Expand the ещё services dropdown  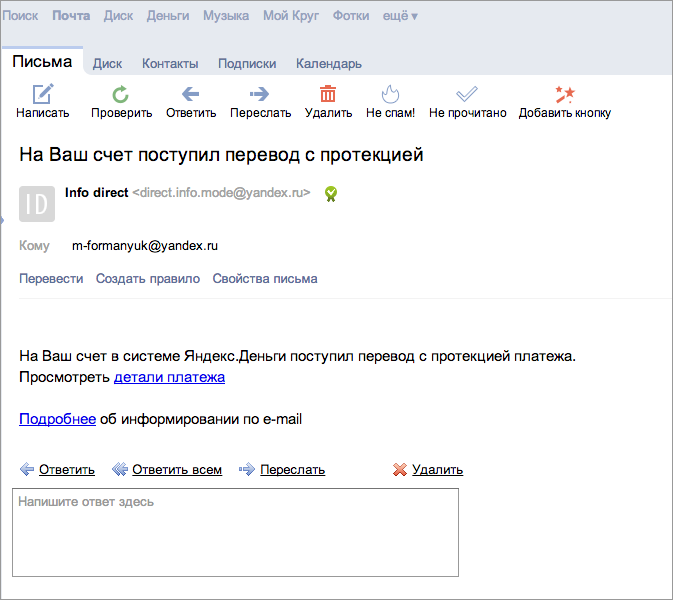pos(400,16)
